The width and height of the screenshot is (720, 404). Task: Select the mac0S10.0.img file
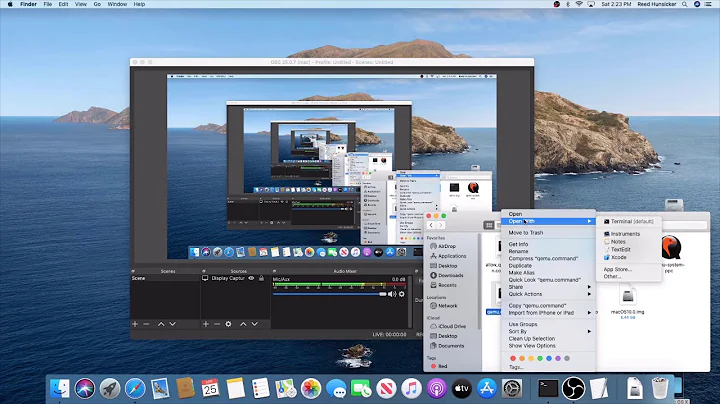pyautogui.click(x=627, y=300)
